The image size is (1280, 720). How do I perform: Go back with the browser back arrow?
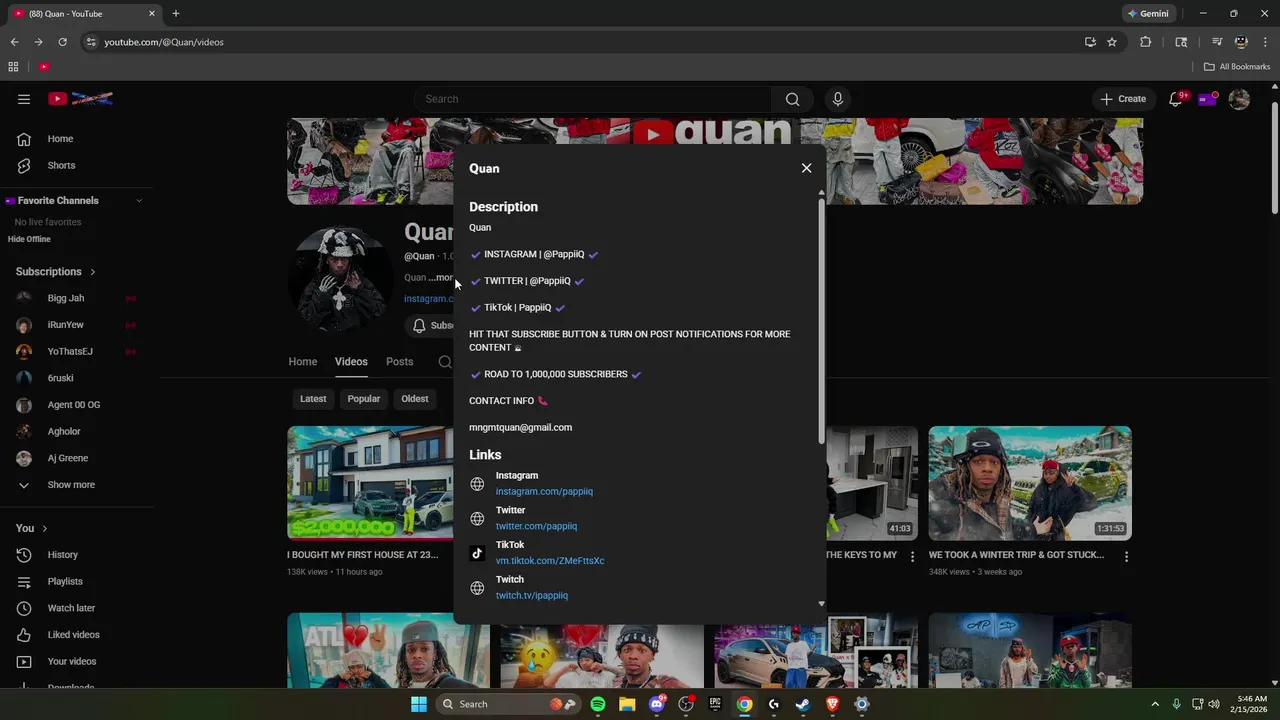point(14,42)
